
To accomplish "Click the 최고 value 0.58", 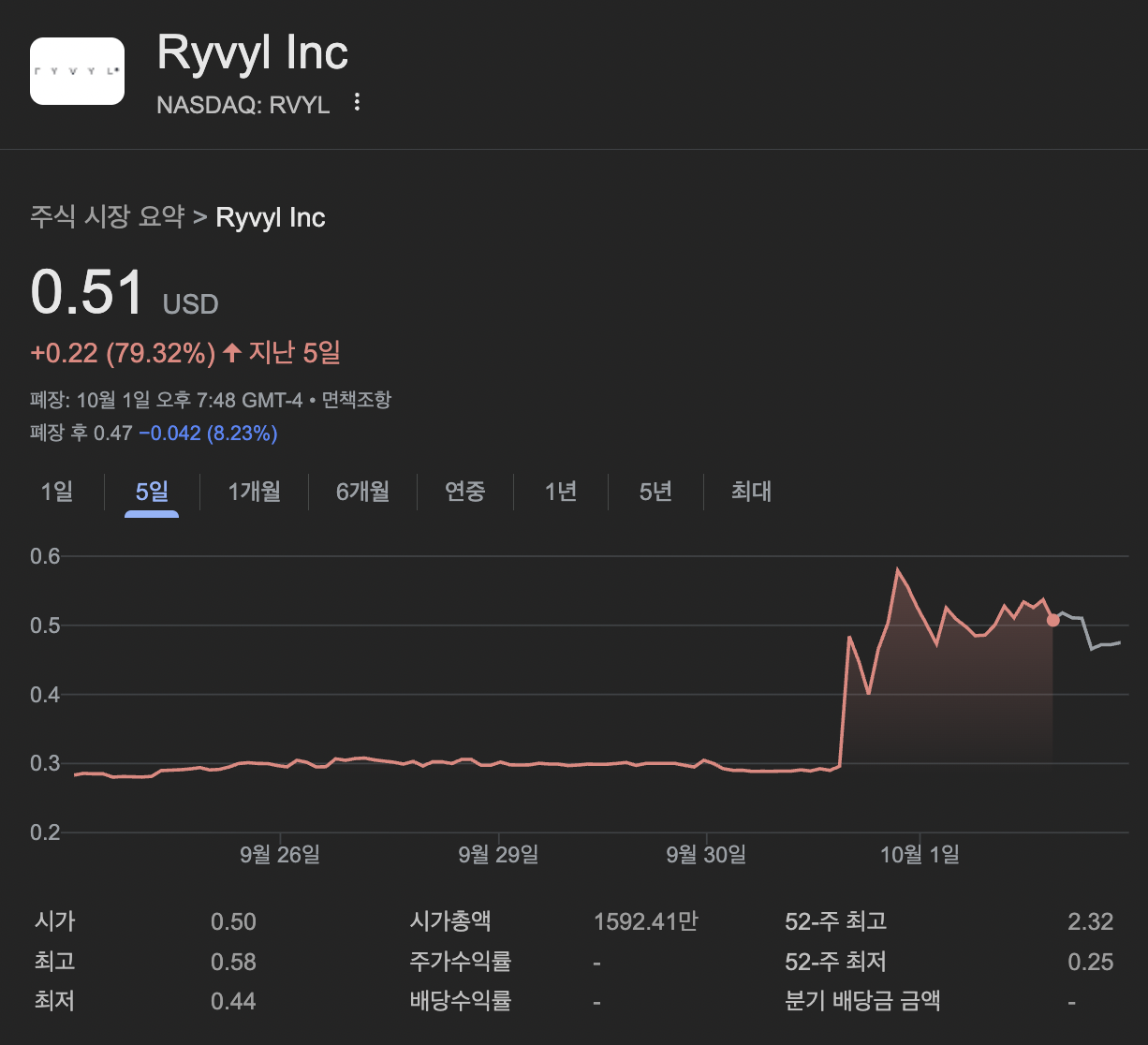I will point(233,962).
